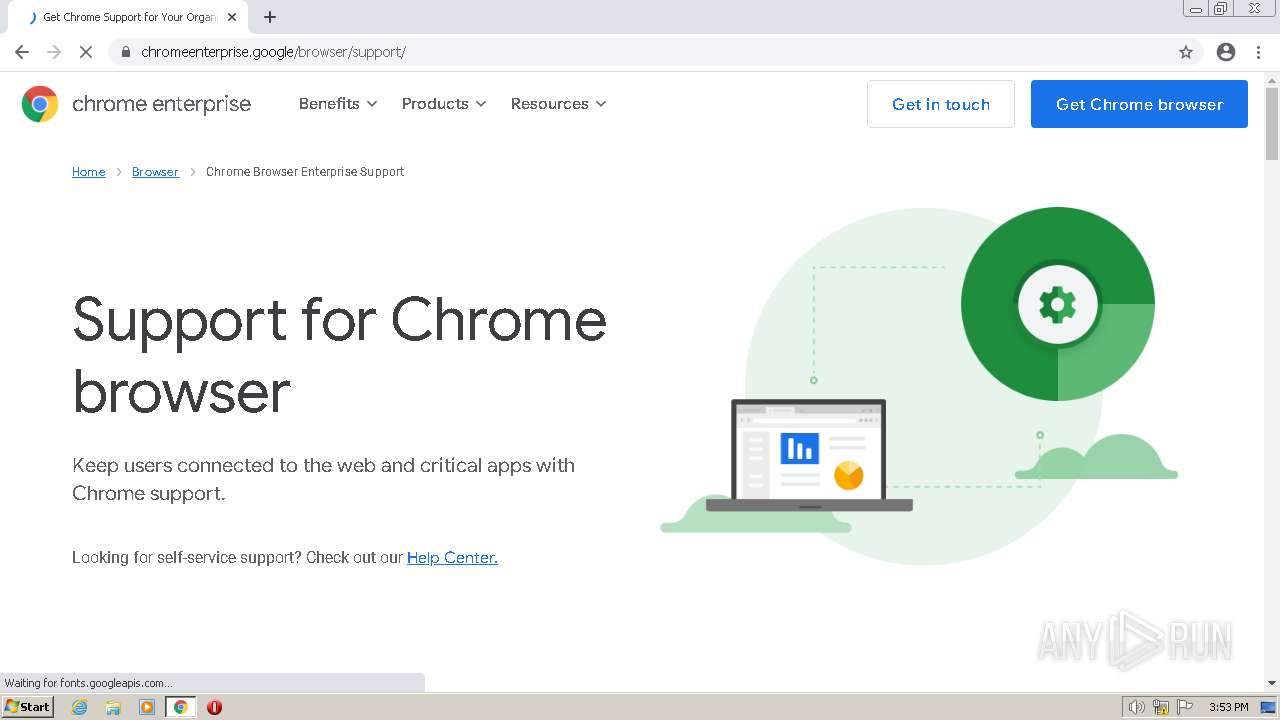Click the scrollbar down arrow
The image size is (1280, 720).
pyautogui.click(x=1272, y=683)
